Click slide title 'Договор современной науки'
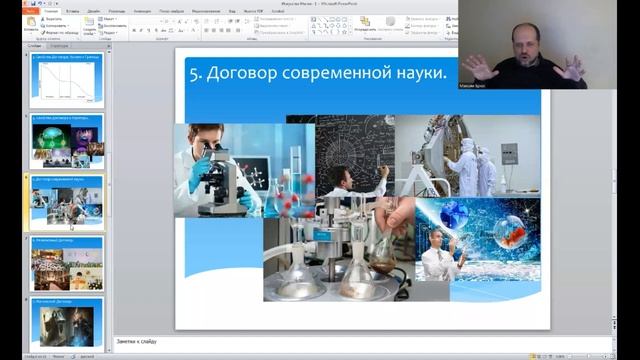 click(318, 73)
